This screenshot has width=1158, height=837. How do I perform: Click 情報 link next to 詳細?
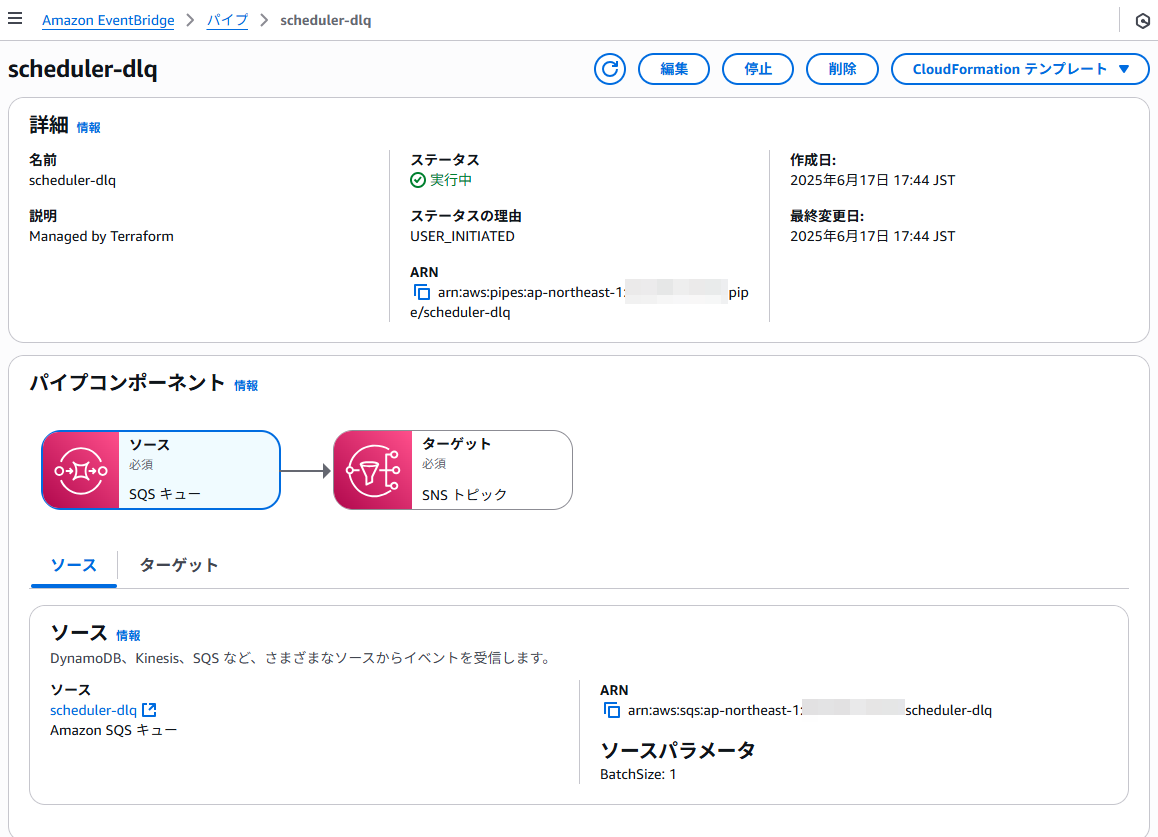point(89,128)
